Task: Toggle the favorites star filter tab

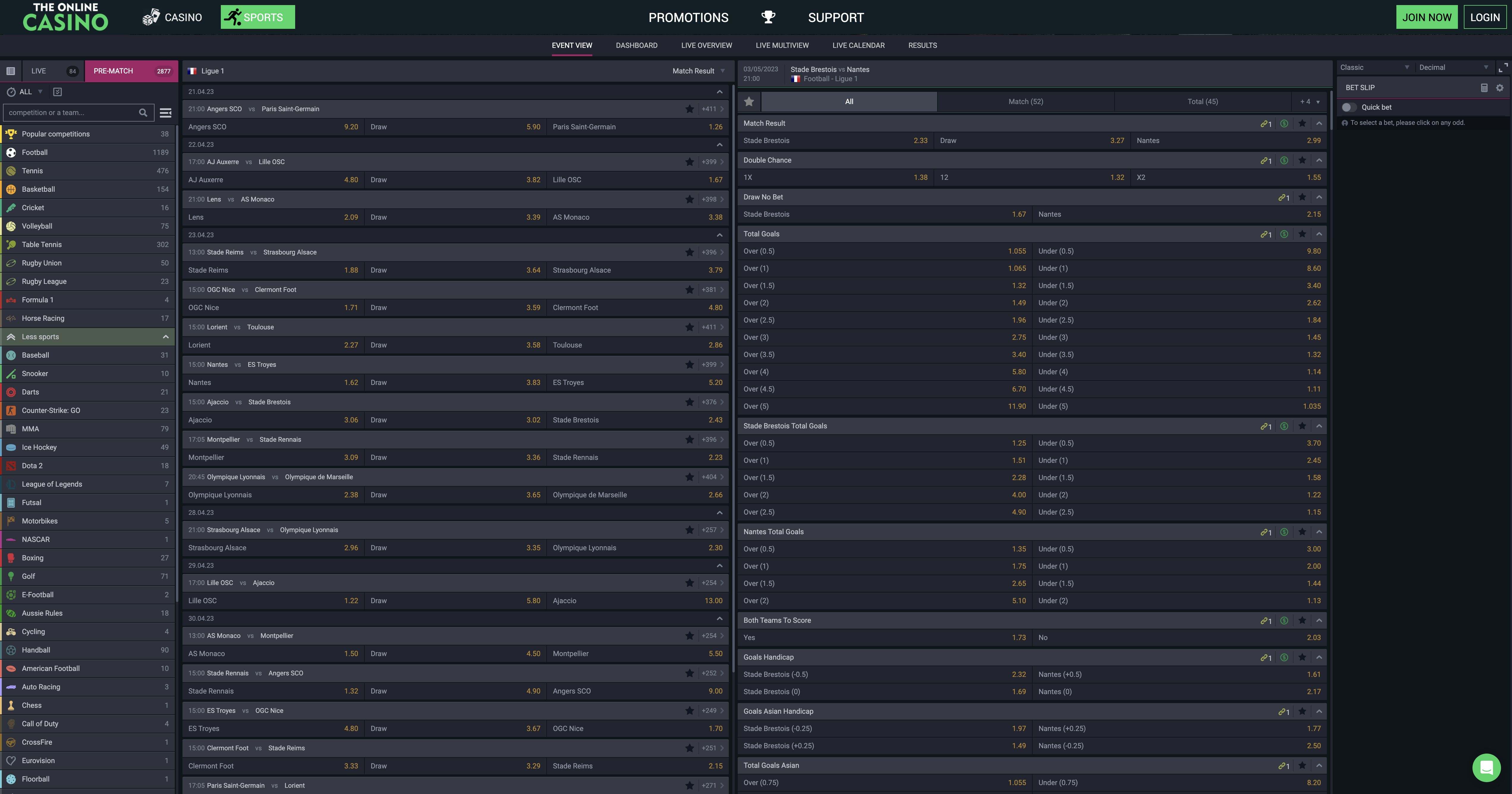Action: click(x=749, y=102)
